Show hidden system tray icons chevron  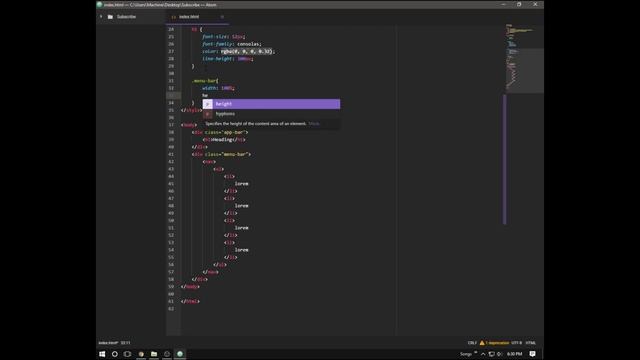point(483,354)
